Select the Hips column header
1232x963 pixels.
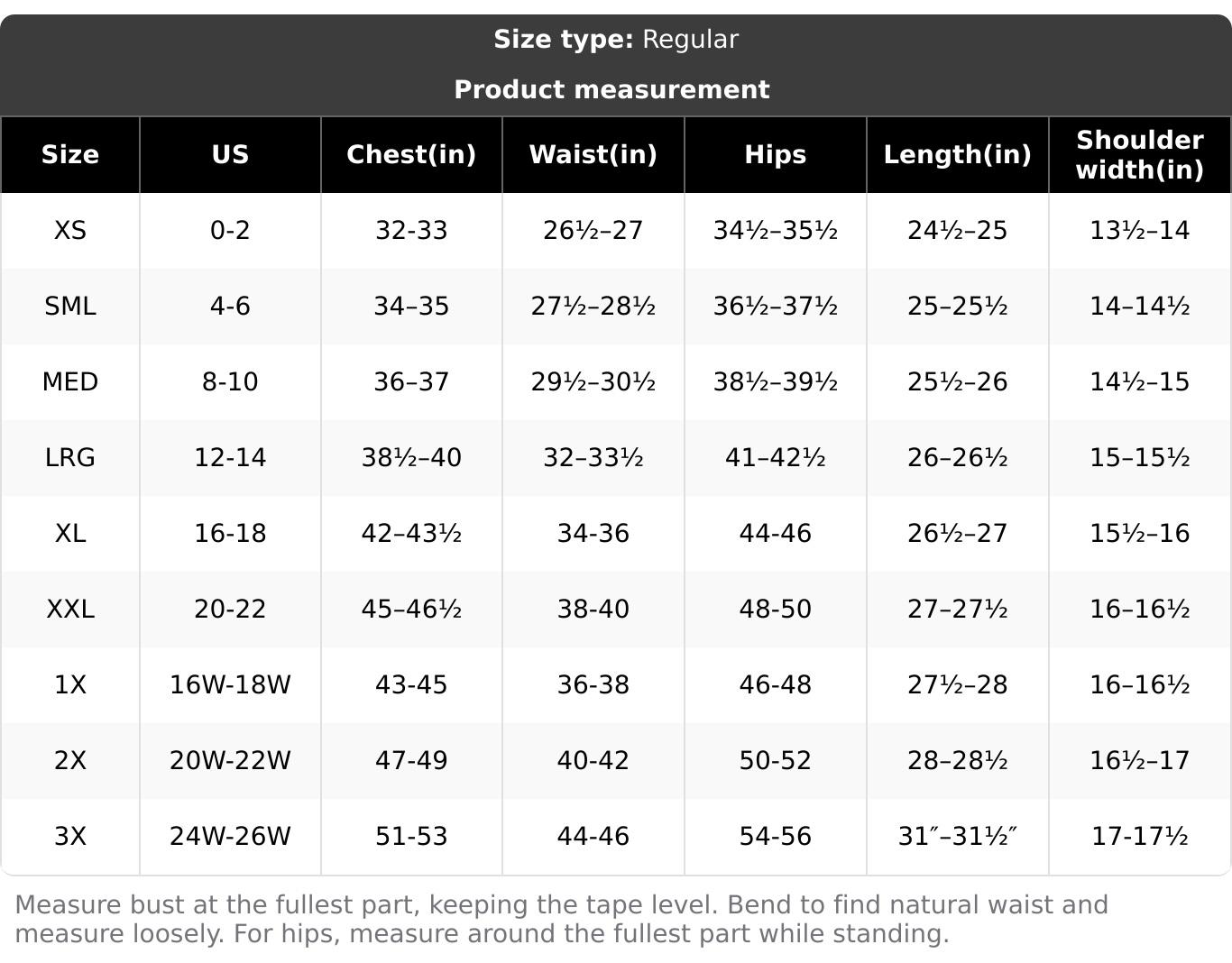coord(775,155)
